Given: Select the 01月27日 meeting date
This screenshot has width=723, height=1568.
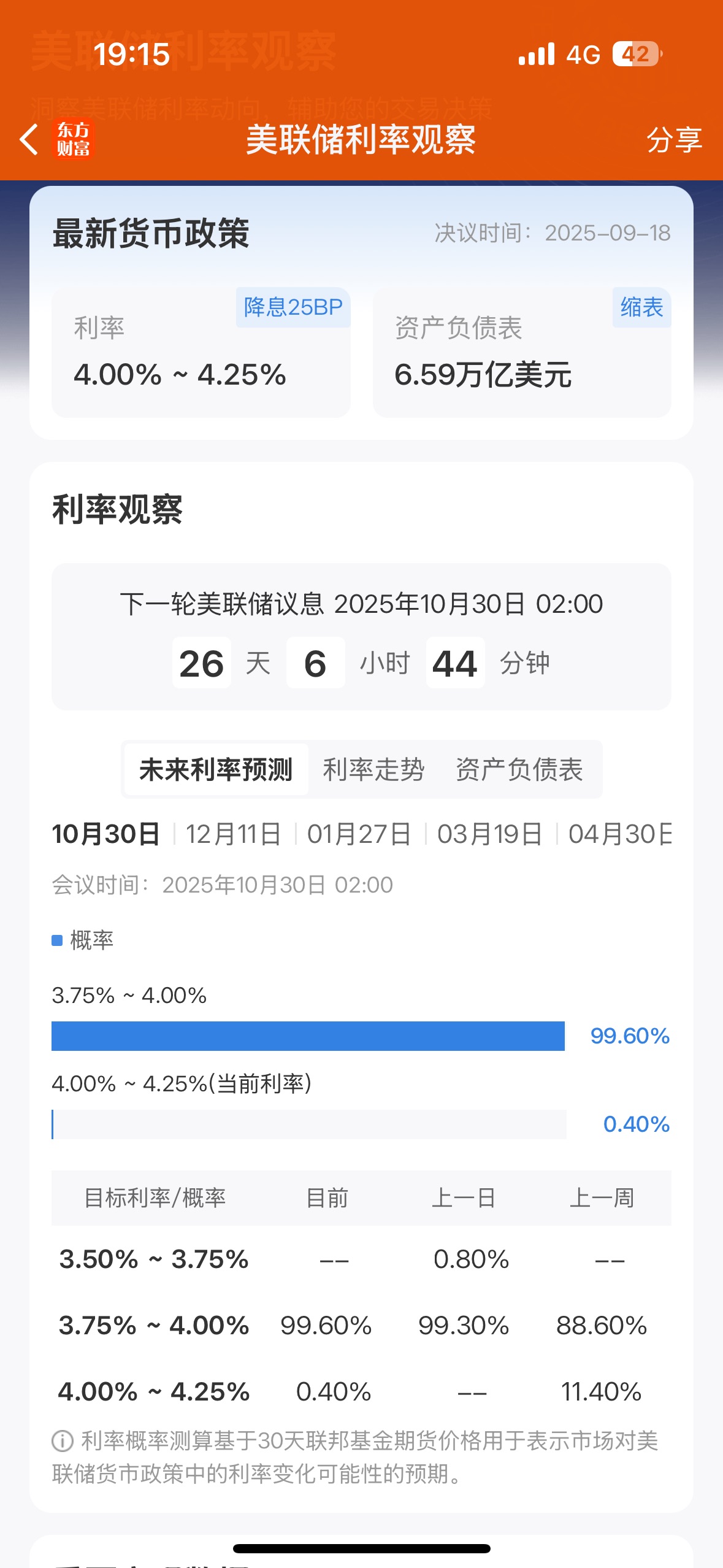Looking at the screenshot, I should coord(359,834).
